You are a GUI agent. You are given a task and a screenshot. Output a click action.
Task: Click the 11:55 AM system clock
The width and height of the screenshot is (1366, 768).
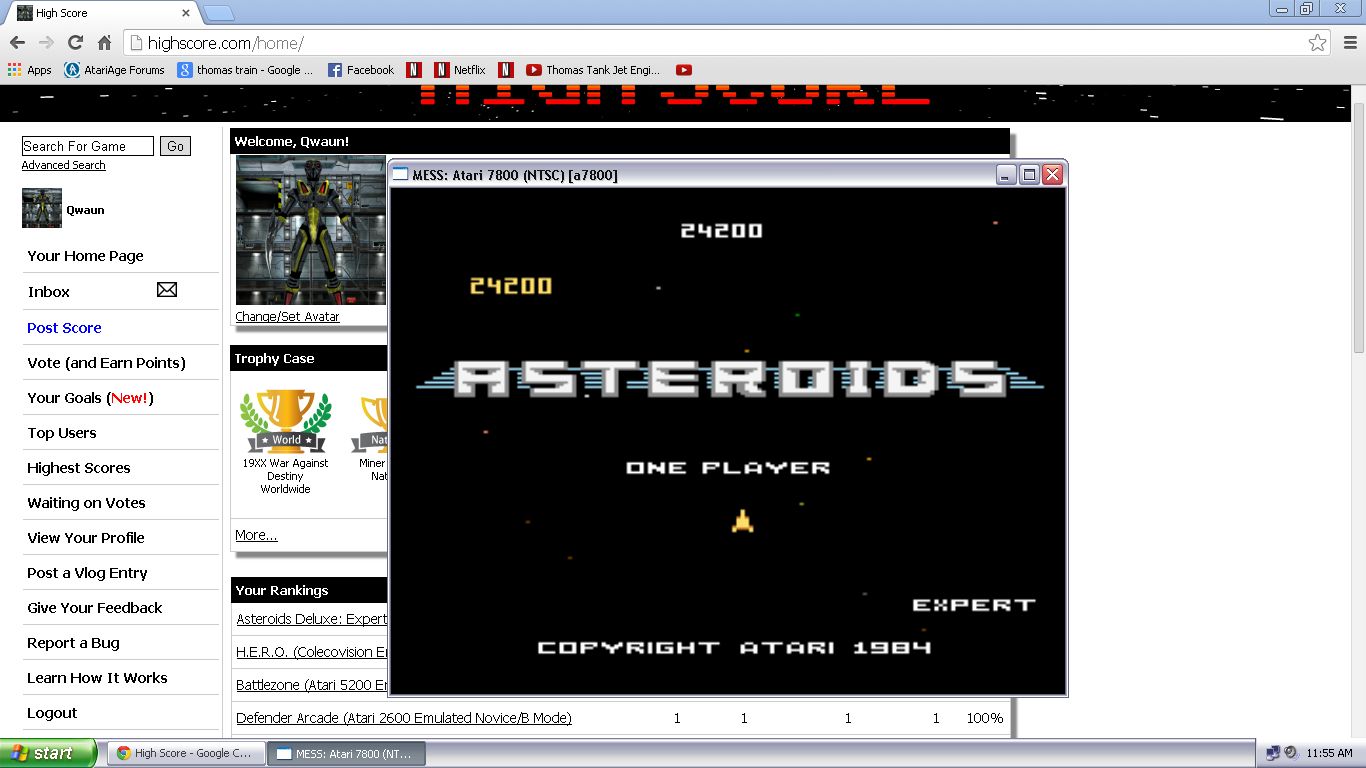click(x=1329, y=753)
